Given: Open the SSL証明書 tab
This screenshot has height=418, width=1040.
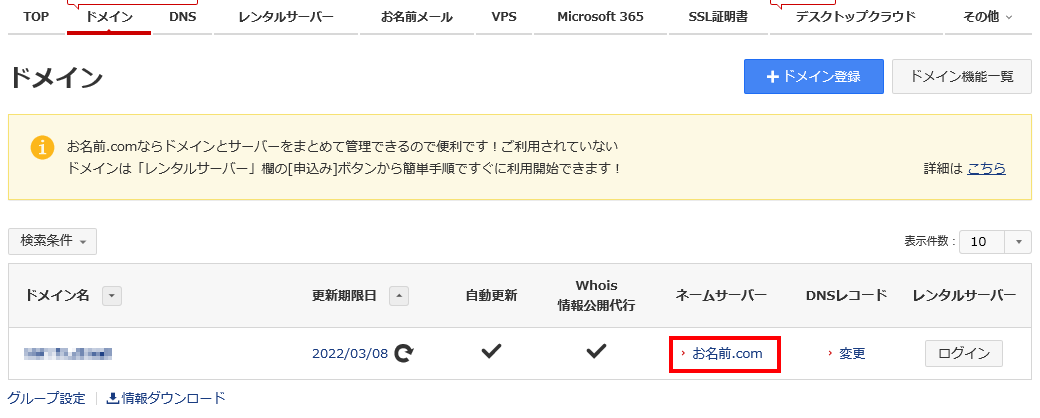Looking at the screenshot, I should tap(718, 17).
